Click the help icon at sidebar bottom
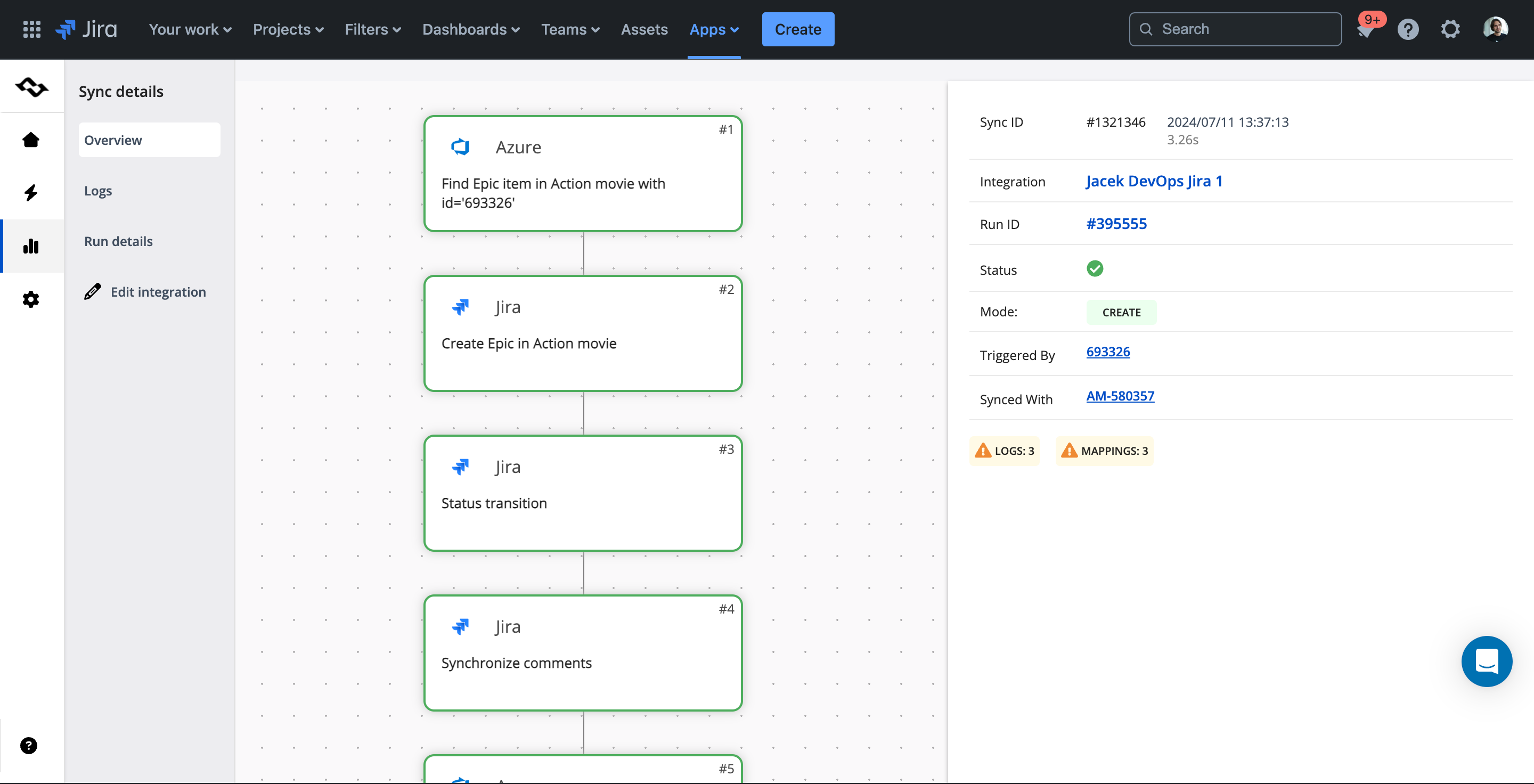The height and width of the screenshot is (784, 1534). tap(29, 745)
